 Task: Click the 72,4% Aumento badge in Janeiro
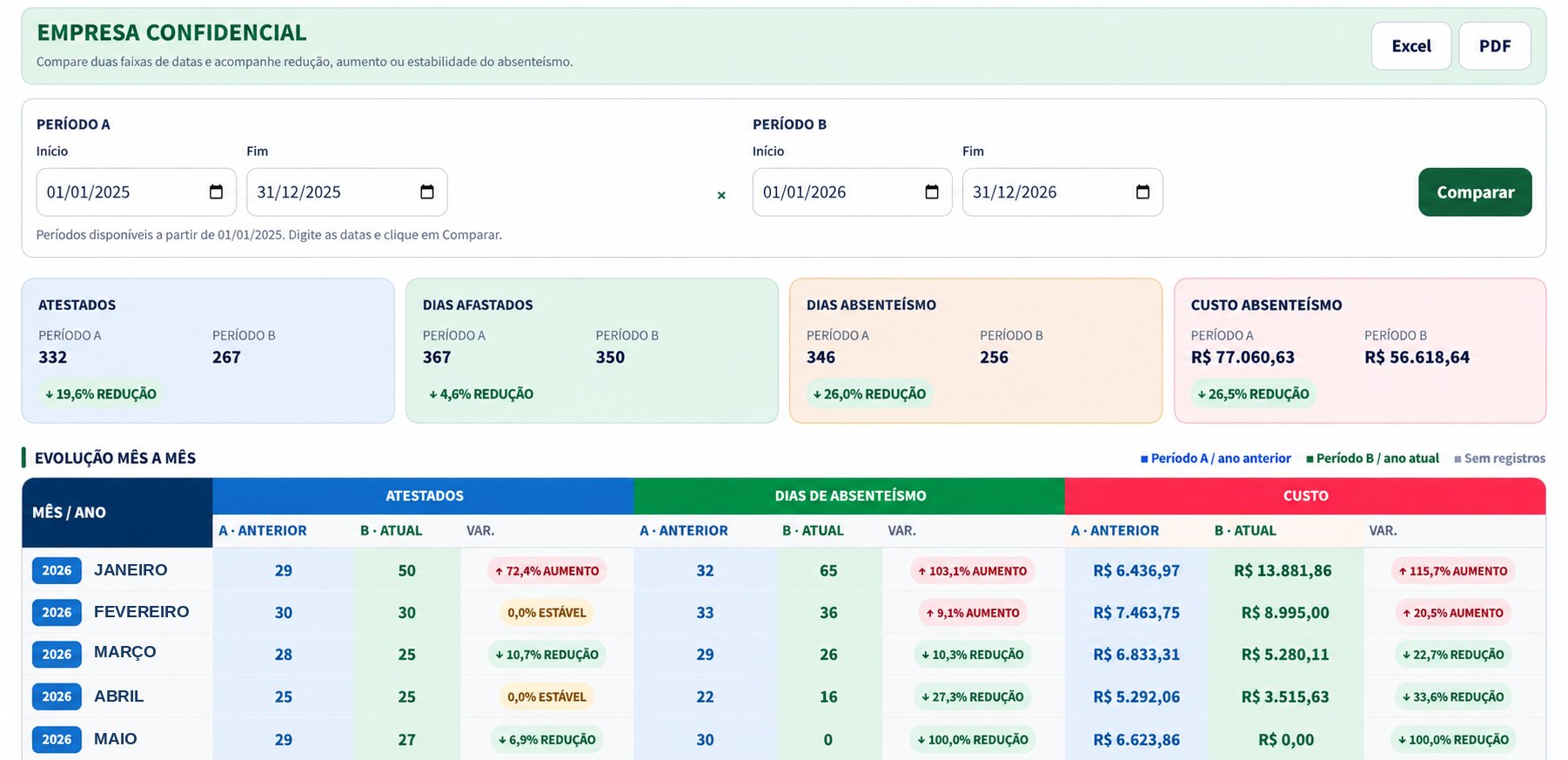click(x=546, y=571)
